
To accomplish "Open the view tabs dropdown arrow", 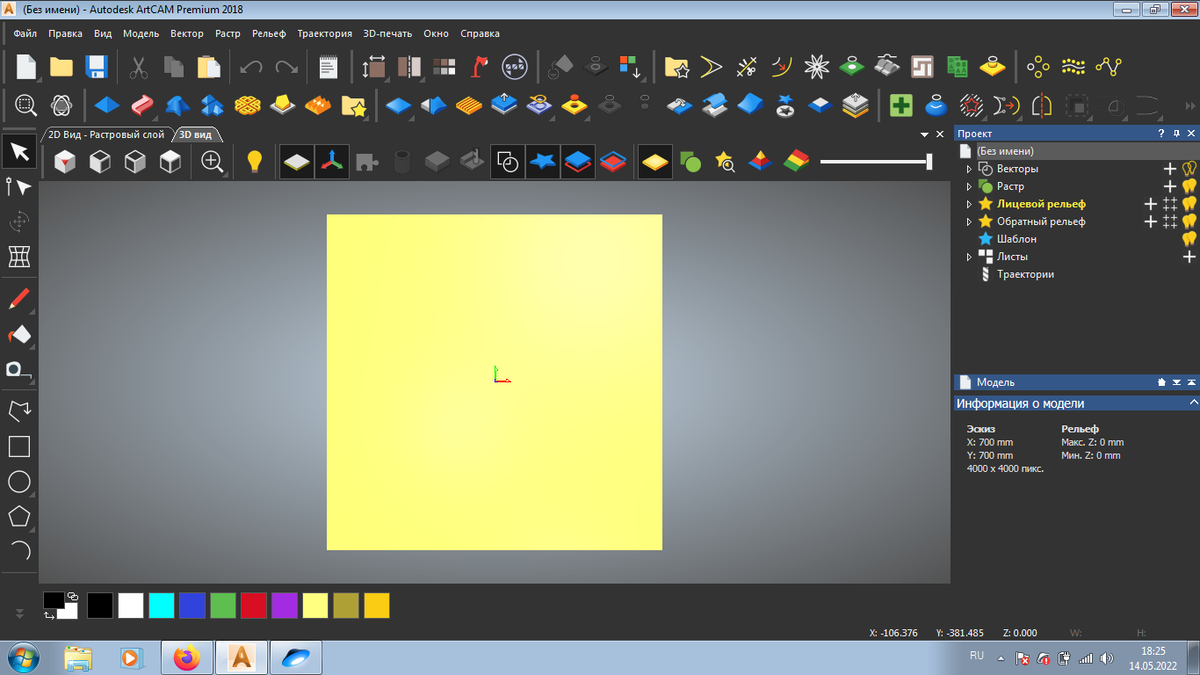I will 925,134.
